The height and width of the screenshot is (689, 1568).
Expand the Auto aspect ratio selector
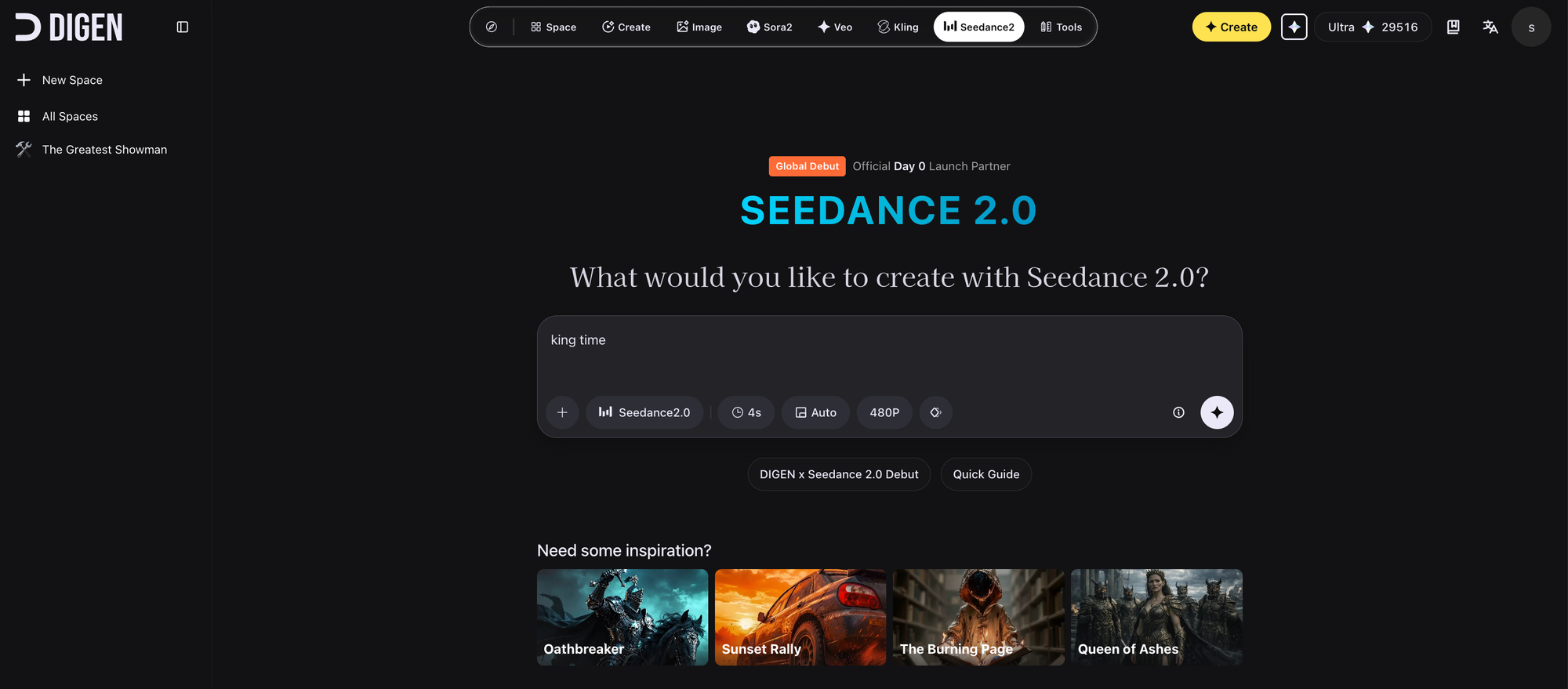point(815,412)
